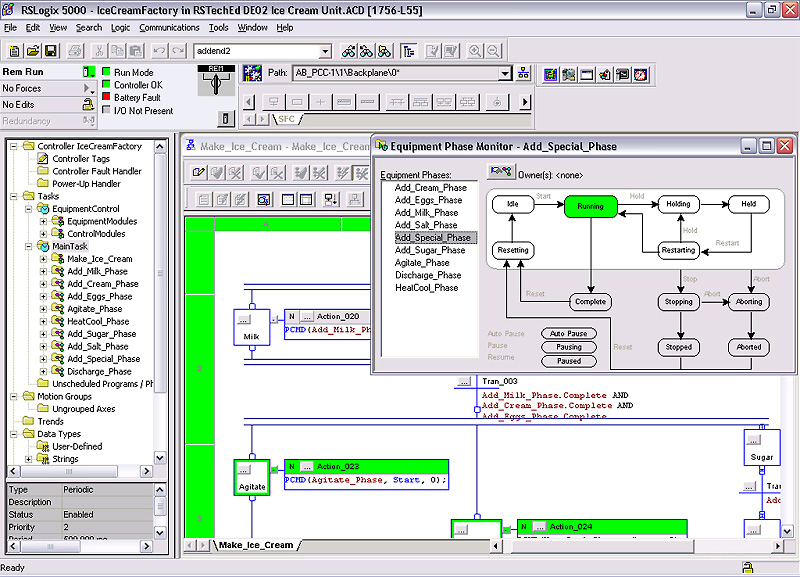
Task: Click the controller organizer horizontal scrollbar thumb
Action: pyautogui.click(x=69, y=471)
